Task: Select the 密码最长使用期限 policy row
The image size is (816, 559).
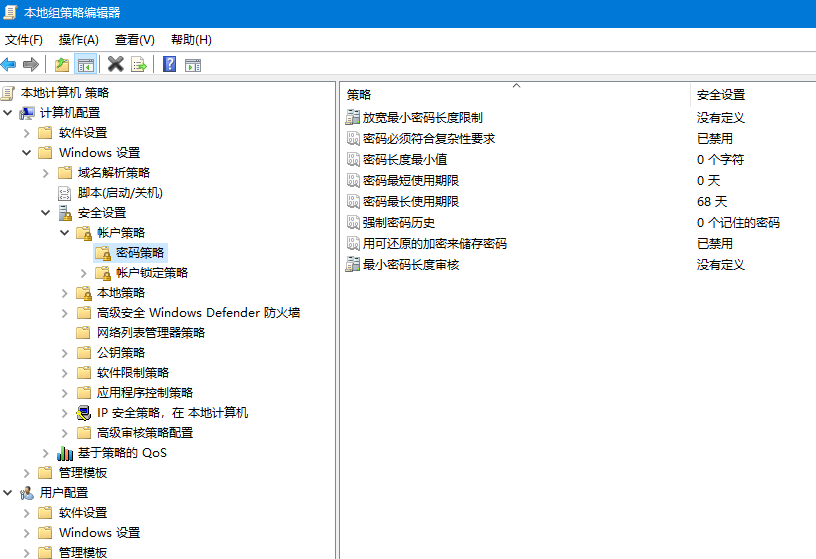Action: 411,202
